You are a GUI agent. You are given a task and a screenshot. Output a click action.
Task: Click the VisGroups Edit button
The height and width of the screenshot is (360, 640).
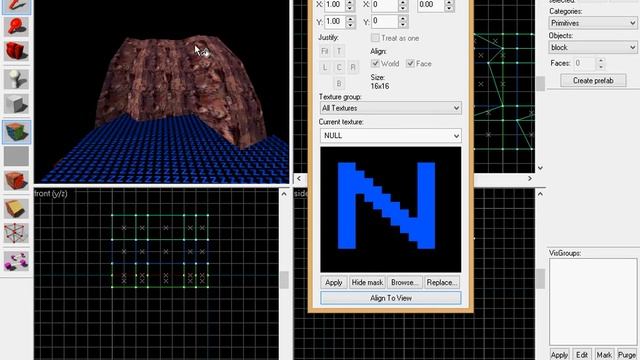point(582,355)
